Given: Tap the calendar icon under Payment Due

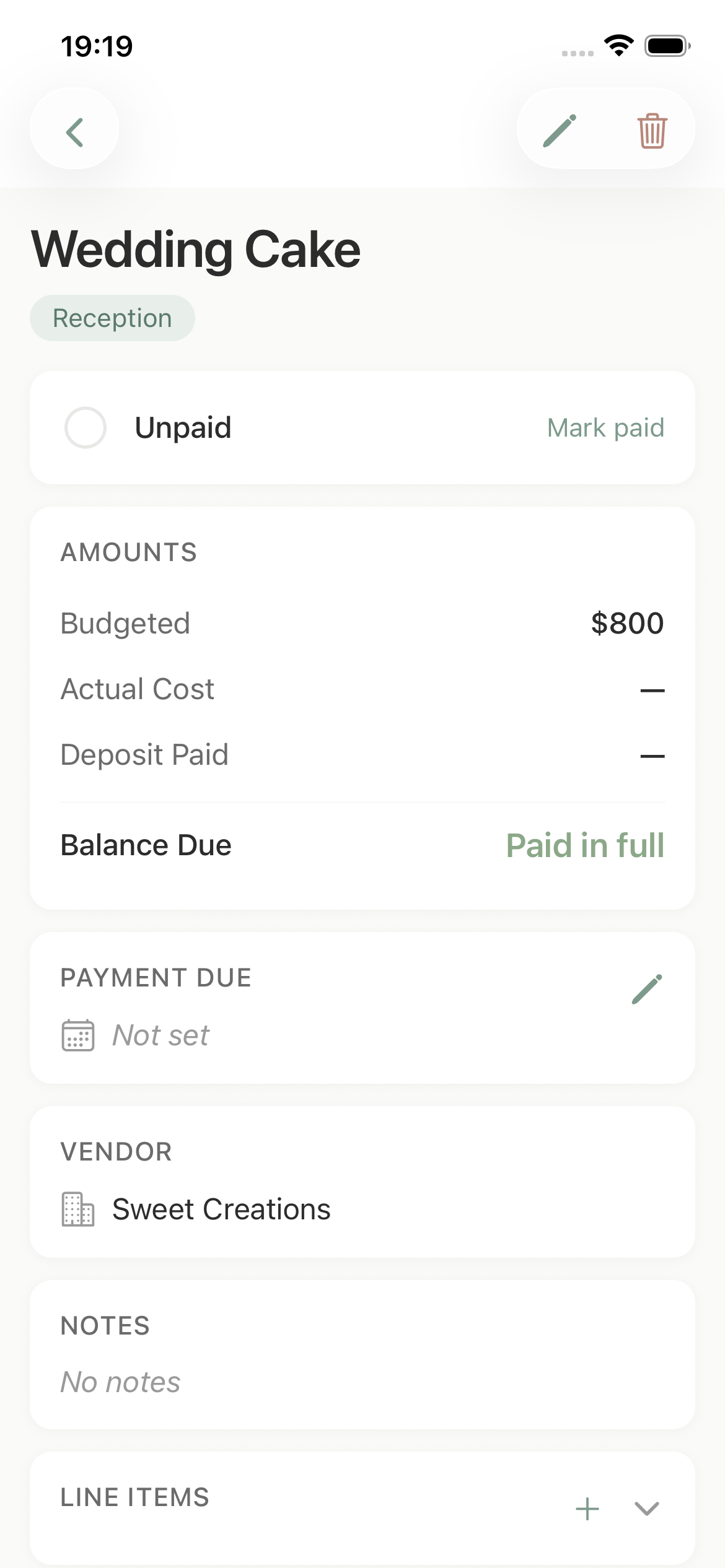Looking at the screenshot, I should [78, 1035].
